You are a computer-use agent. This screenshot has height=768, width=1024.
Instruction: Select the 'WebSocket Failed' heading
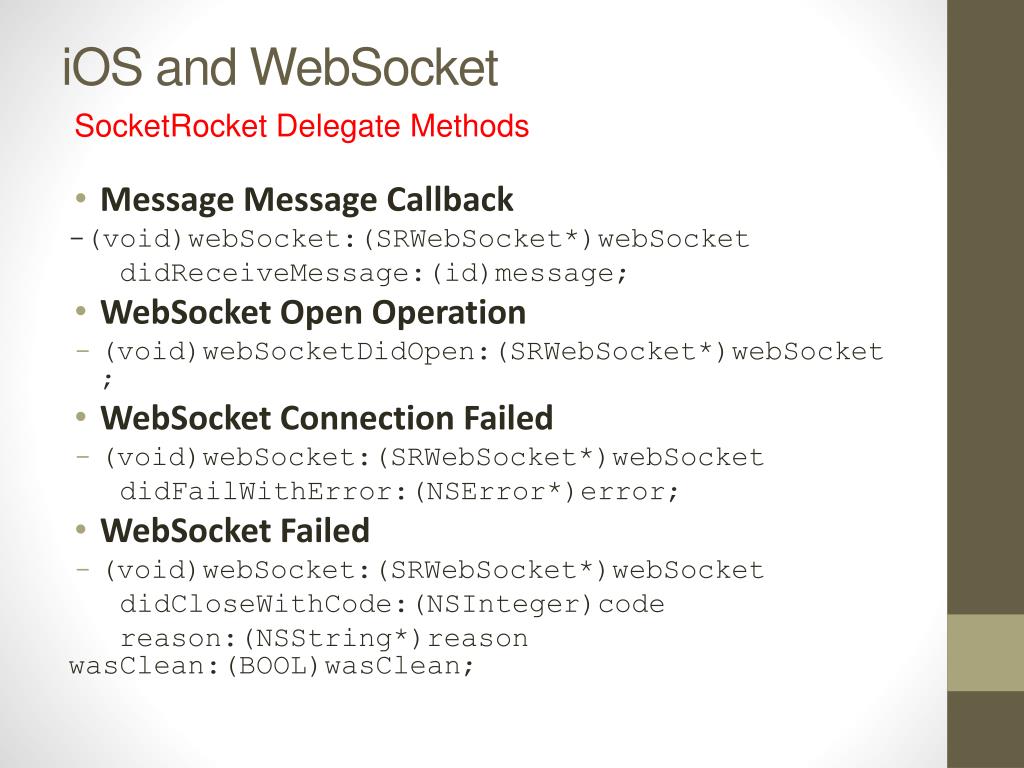pyautogui.click(x=235, y=530)
